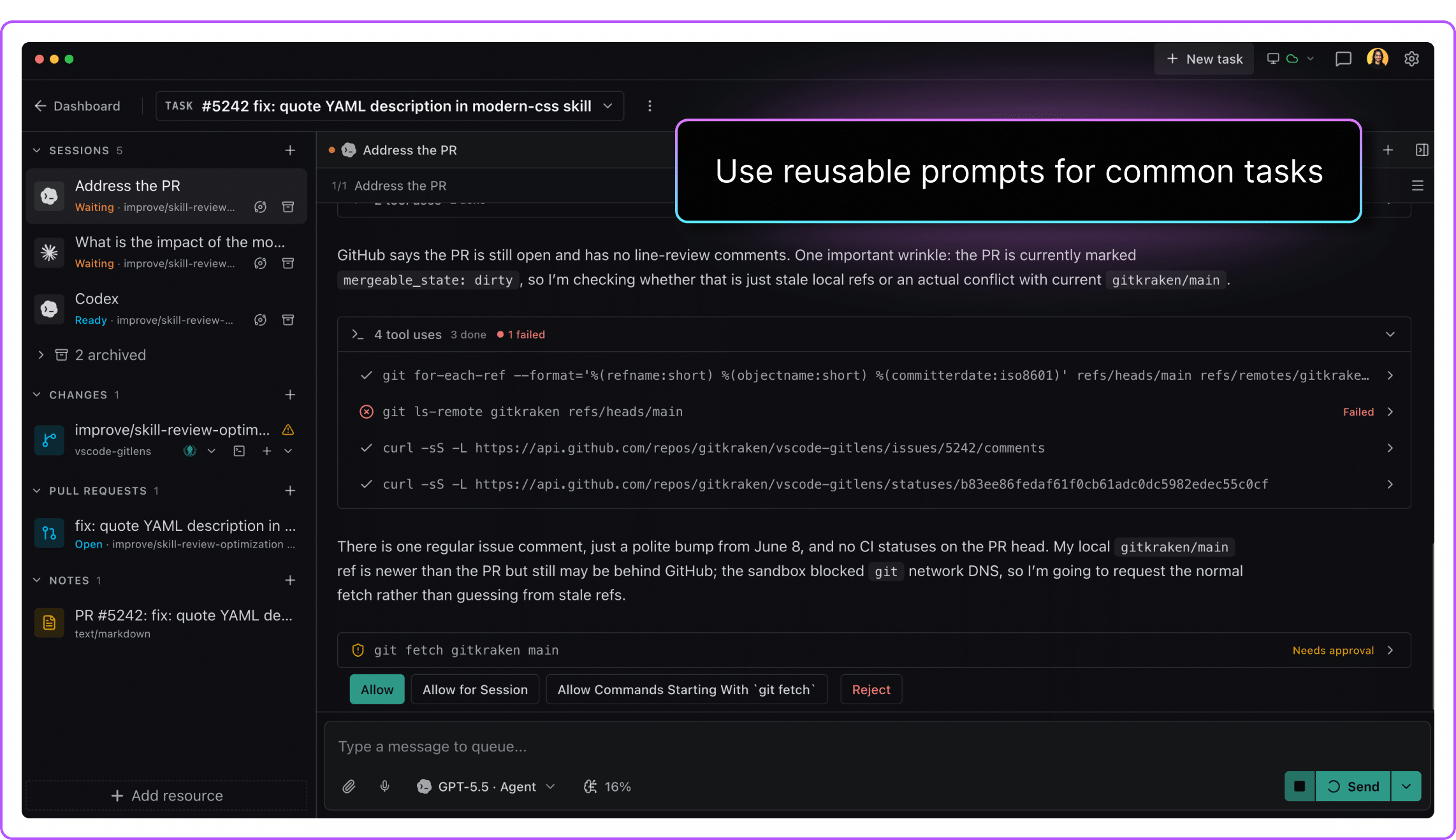Click the Allow button

tap(377, 690)
